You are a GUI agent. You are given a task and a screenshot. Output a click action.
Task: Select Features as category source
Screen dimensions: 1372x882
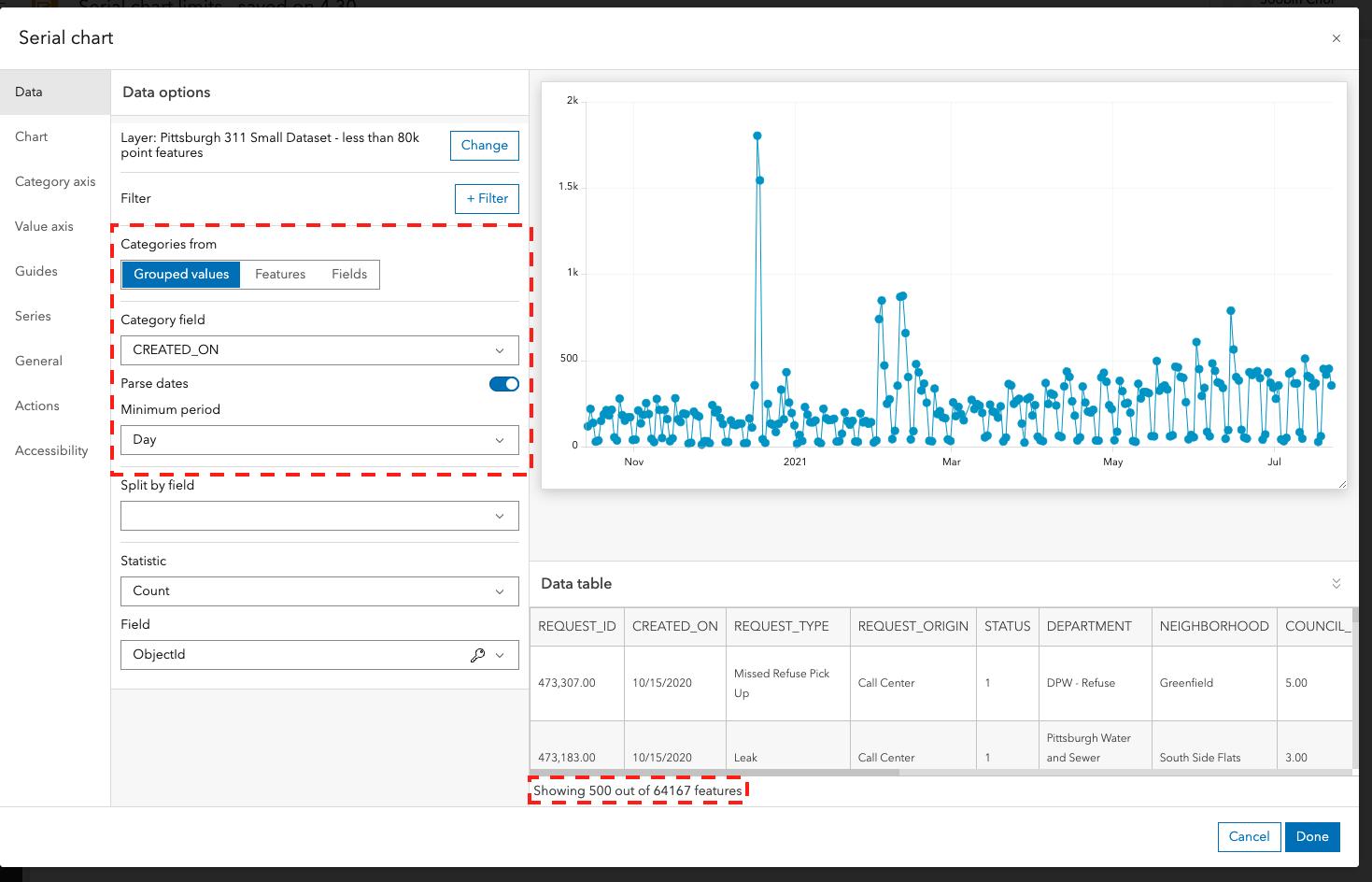[x=280, y=274]
